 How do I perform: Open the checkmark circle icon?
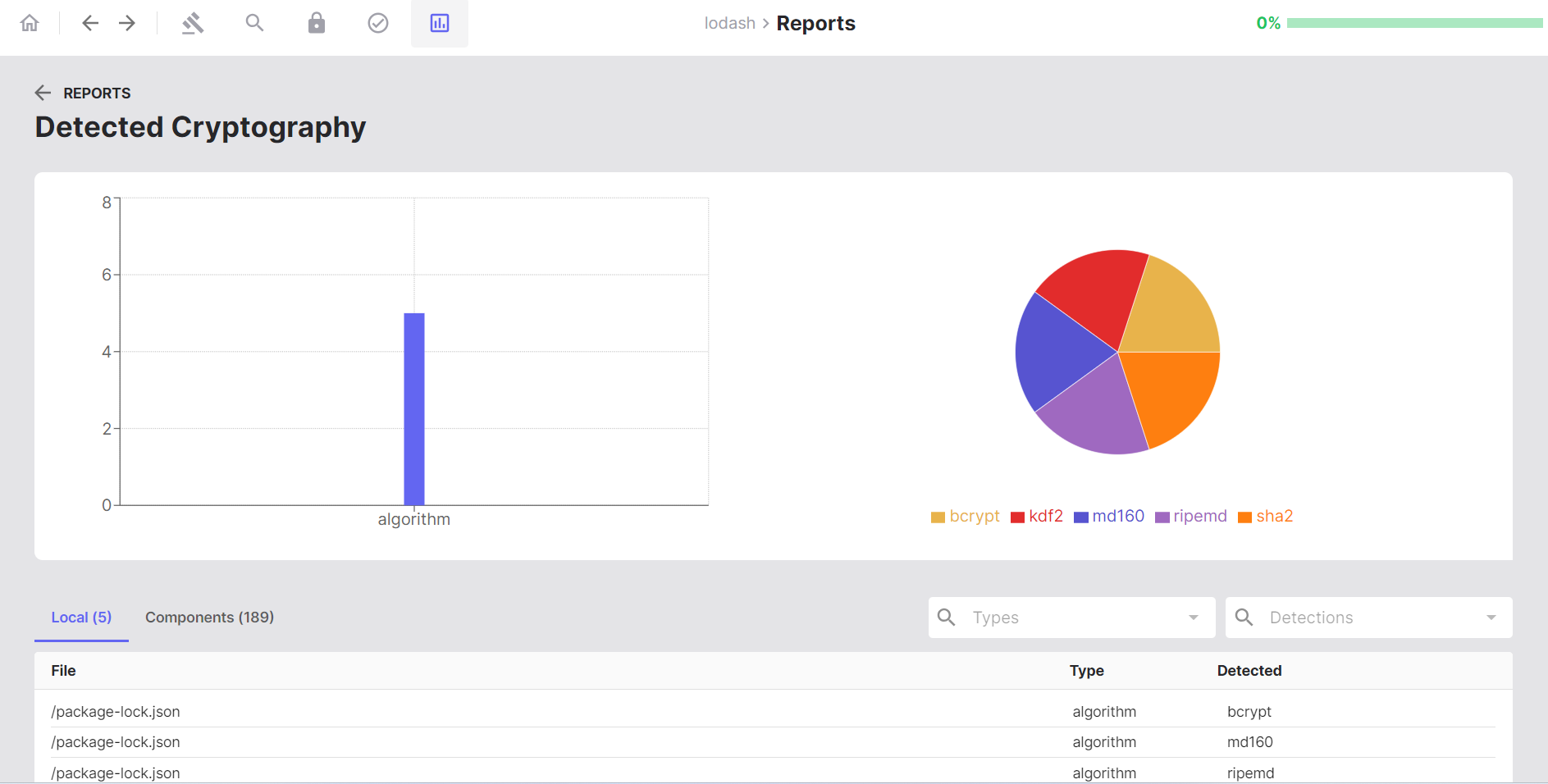378,23
